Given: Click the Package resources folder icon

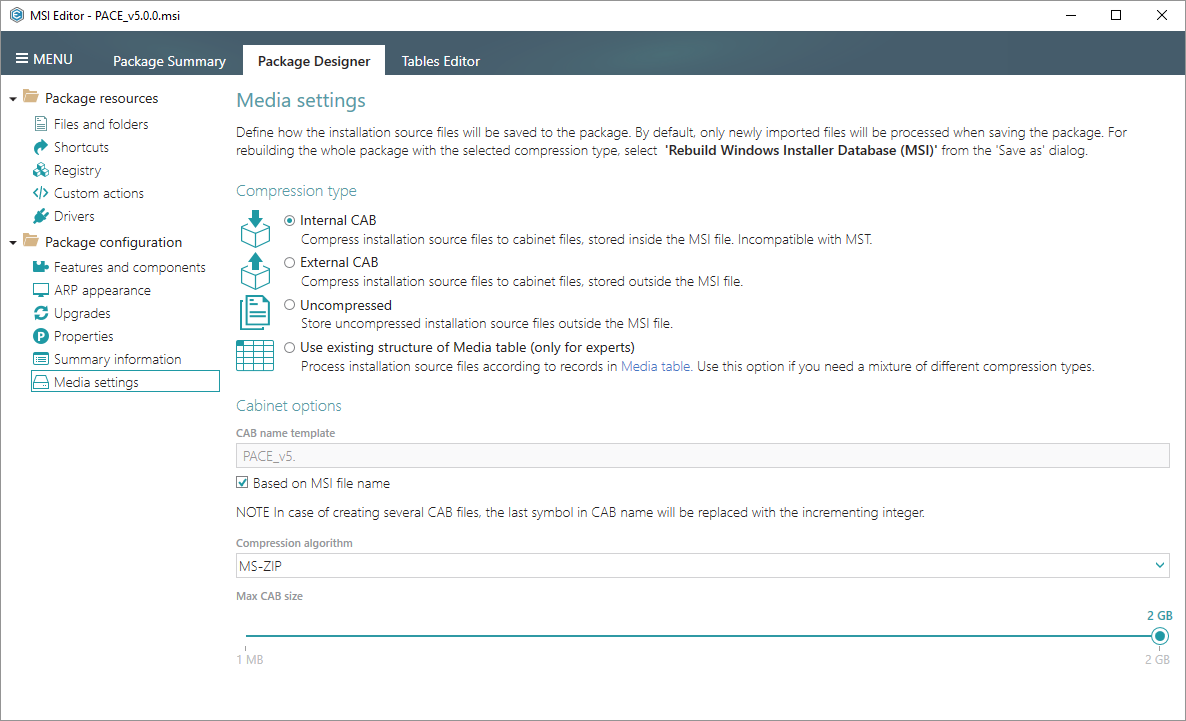Looking at the screenshot, I should [31, 96].
